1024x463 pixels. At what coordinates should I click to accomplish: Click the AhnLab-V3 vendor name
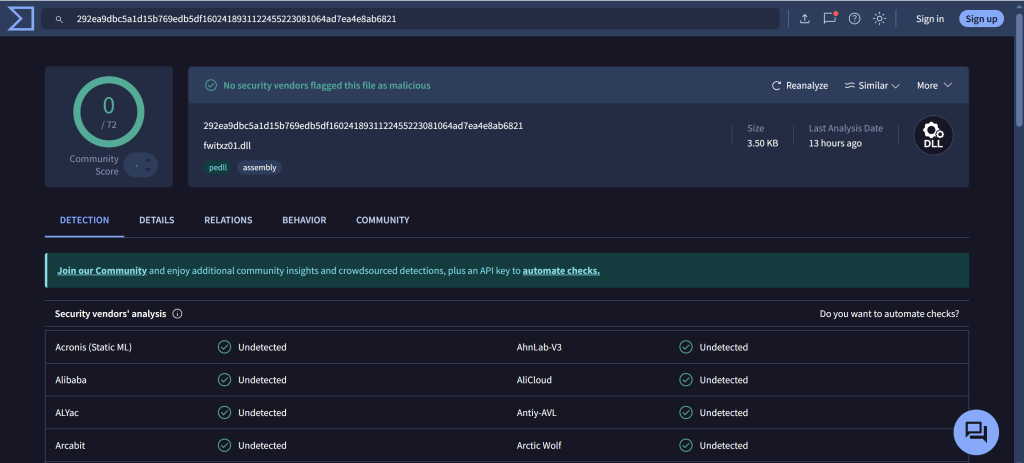click(x=539, y=347)
